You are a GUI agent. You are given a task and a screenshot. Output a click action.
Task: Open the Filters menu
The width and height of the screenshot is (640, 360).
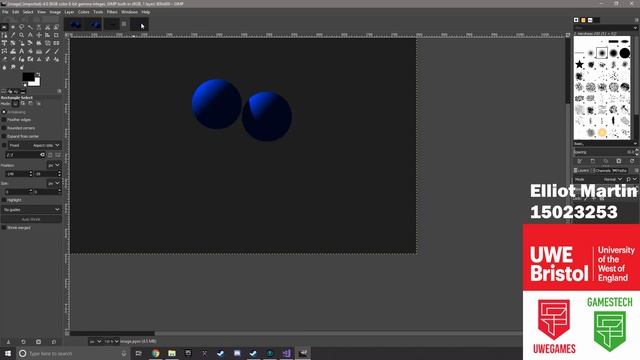tap(112, 12)
